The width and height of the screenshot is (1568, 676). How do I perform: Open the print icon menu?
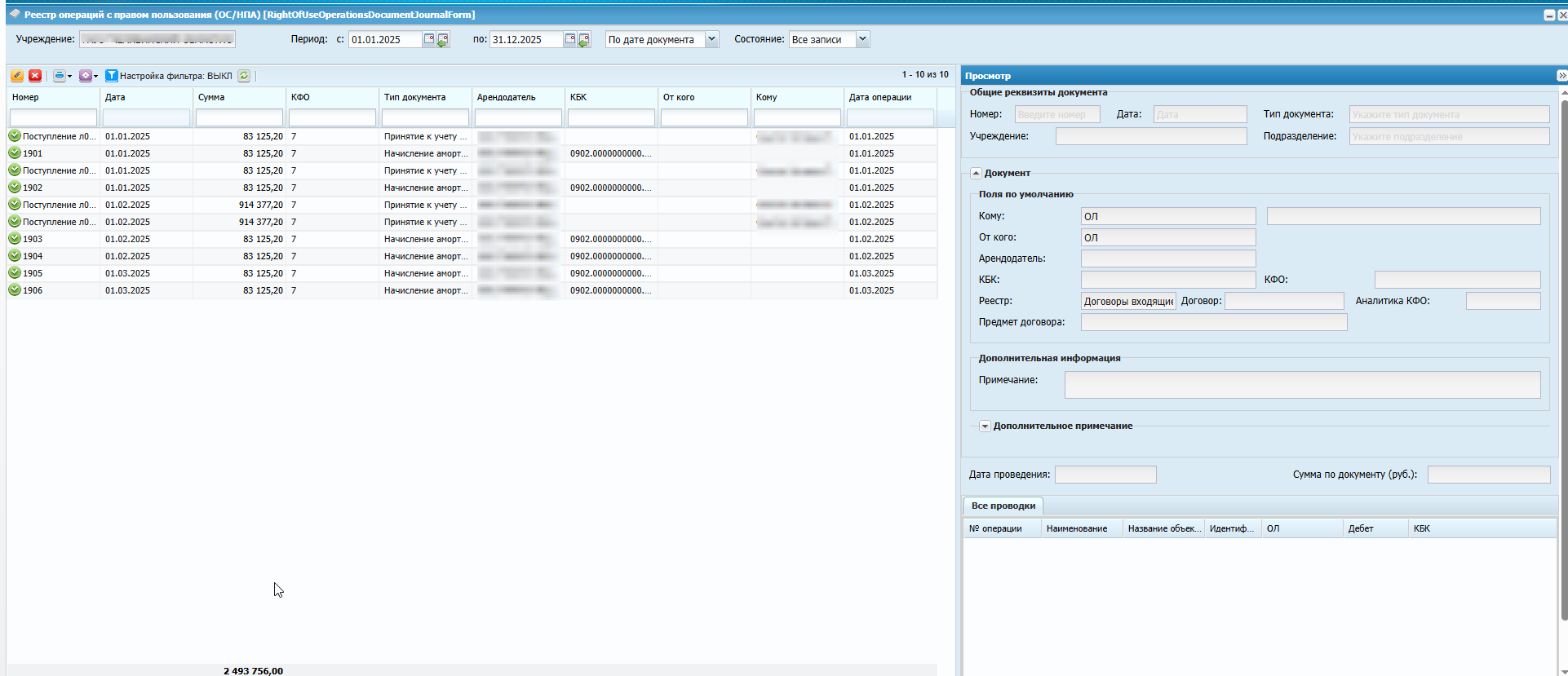62,76
